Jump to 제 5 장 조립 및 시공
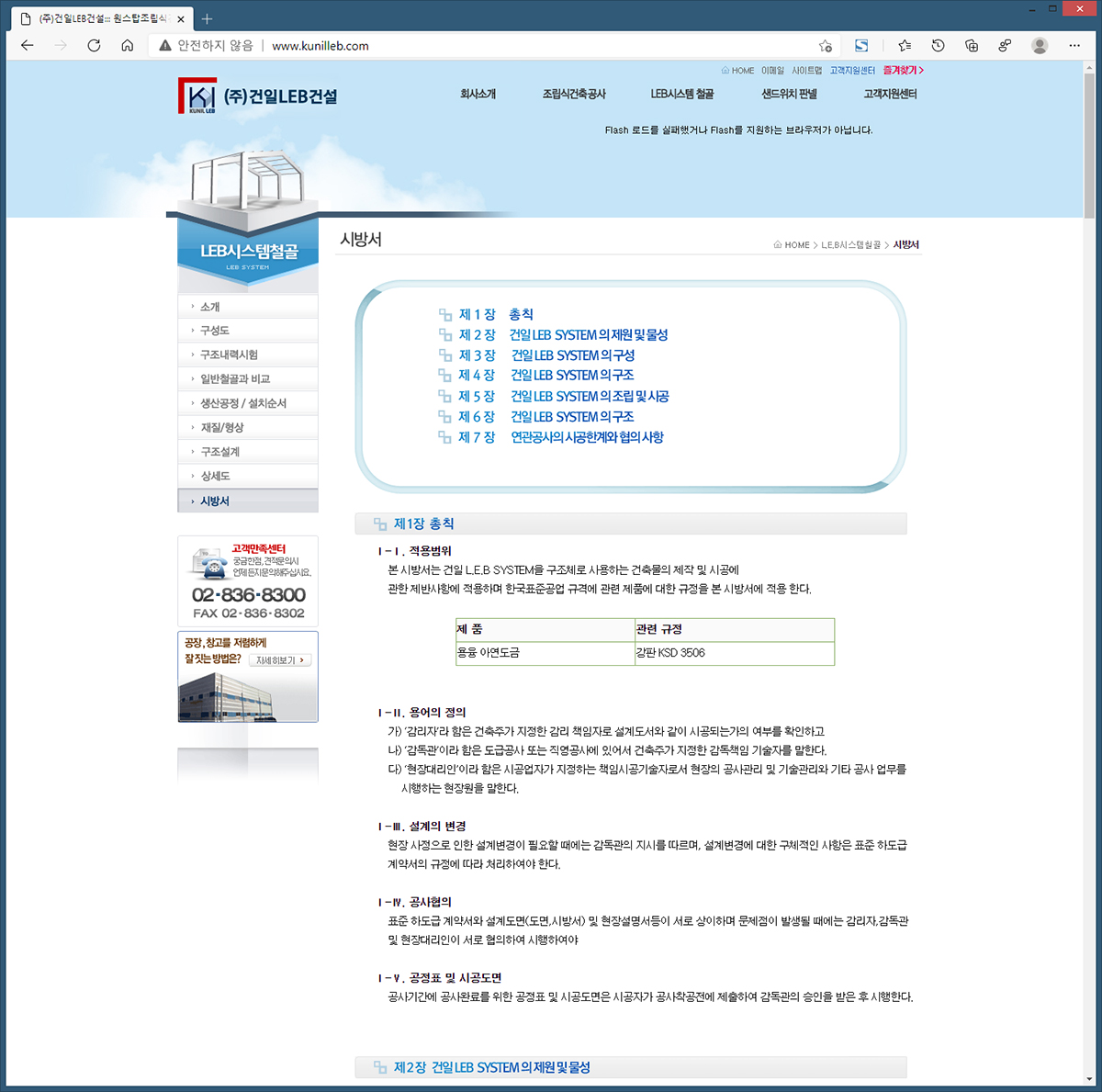Image resolution: width=1102 pixels, height=1092 pixels. click(x=563, y=397)
